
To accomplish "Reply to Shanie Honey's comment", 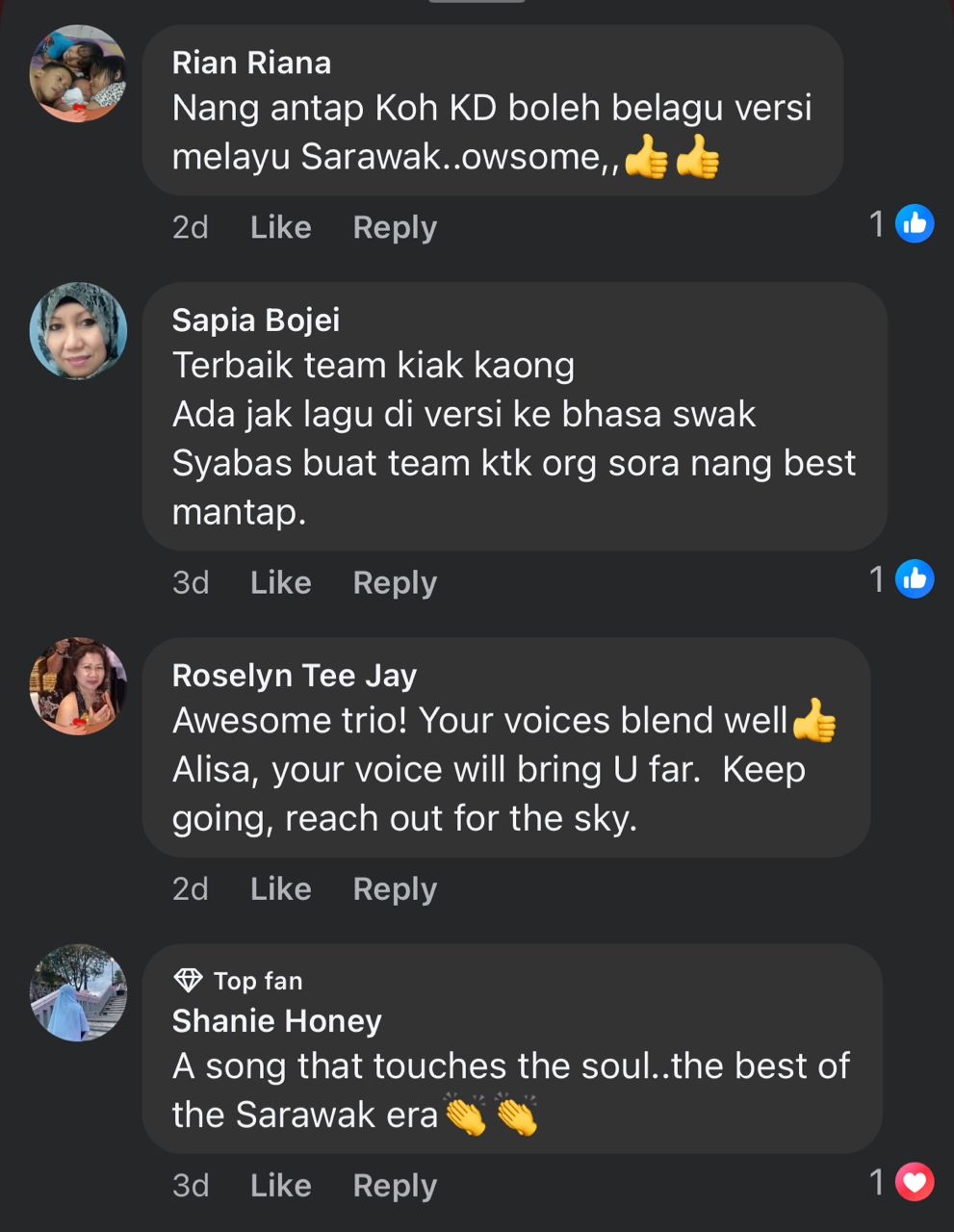I will coord(395,1185).
